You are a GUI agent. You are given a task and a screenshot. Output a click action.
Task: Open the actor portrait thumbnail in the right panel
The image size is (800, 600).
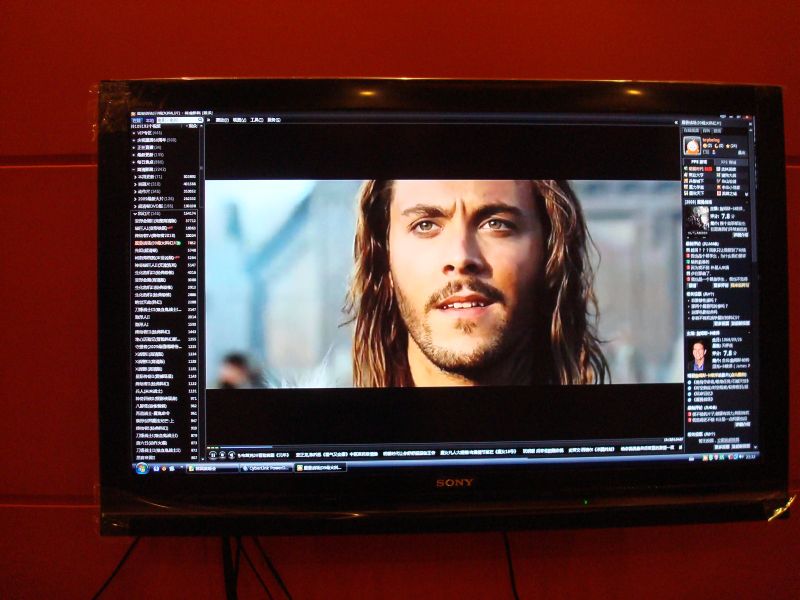pos(697,355)
